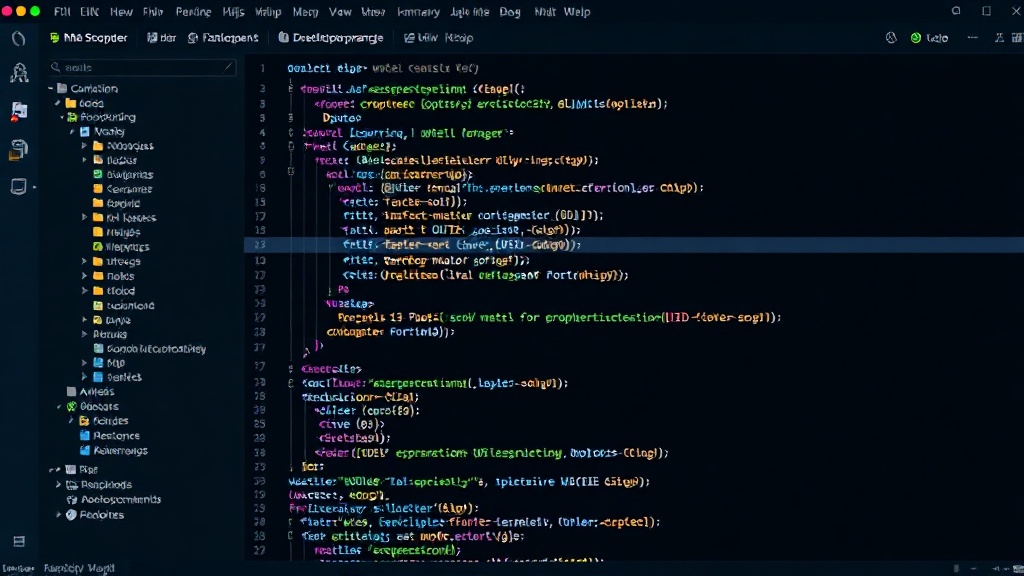This screenshot has width=1024, height=576.
Task: Select the 'Aoctoscmtnints' tree item
Action: pyautogui.click(x=114, y=500)
